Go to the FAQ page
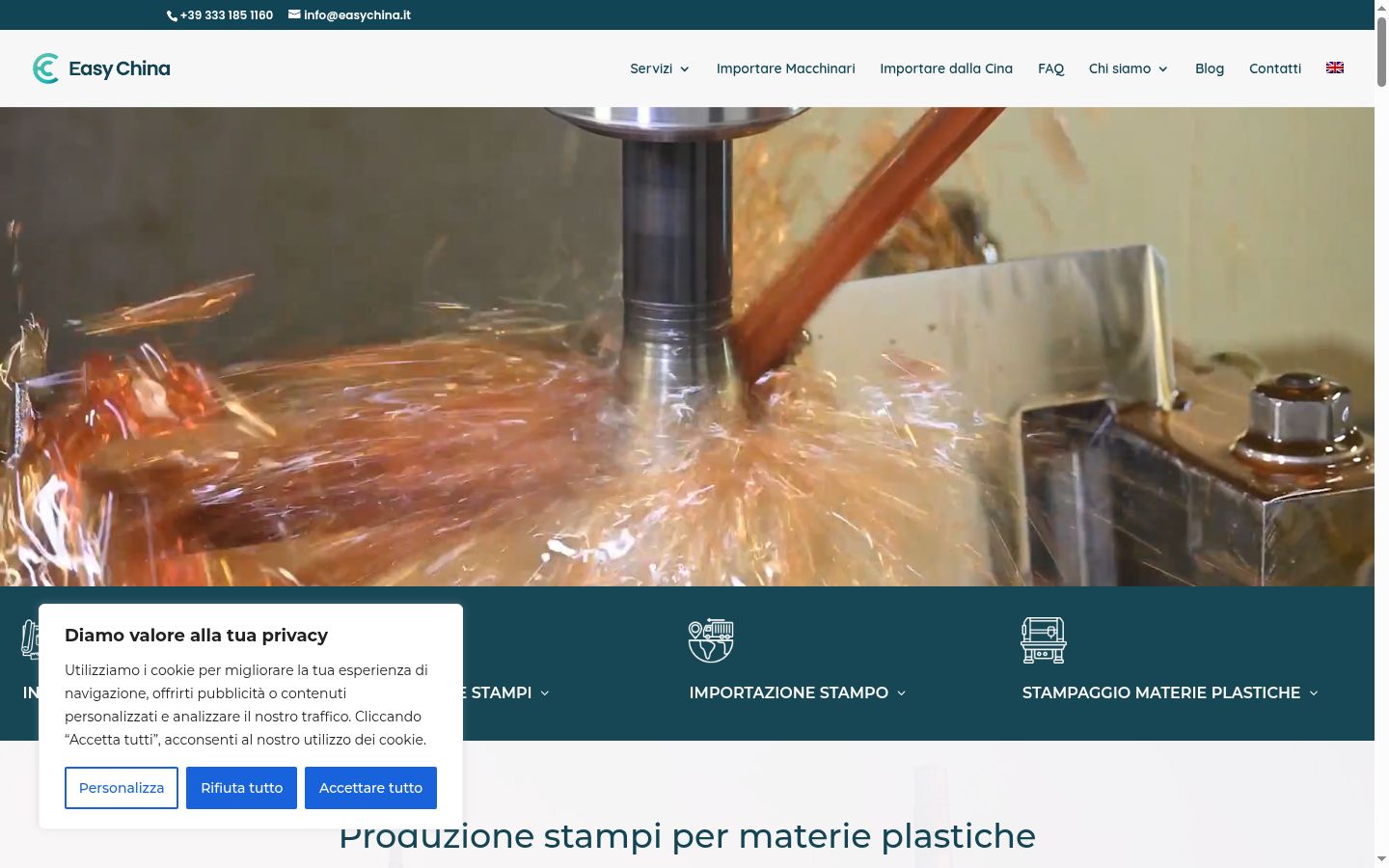The height and width of the screenshot is (868, 1389). pyautogui.click(x=1050, y=68)
